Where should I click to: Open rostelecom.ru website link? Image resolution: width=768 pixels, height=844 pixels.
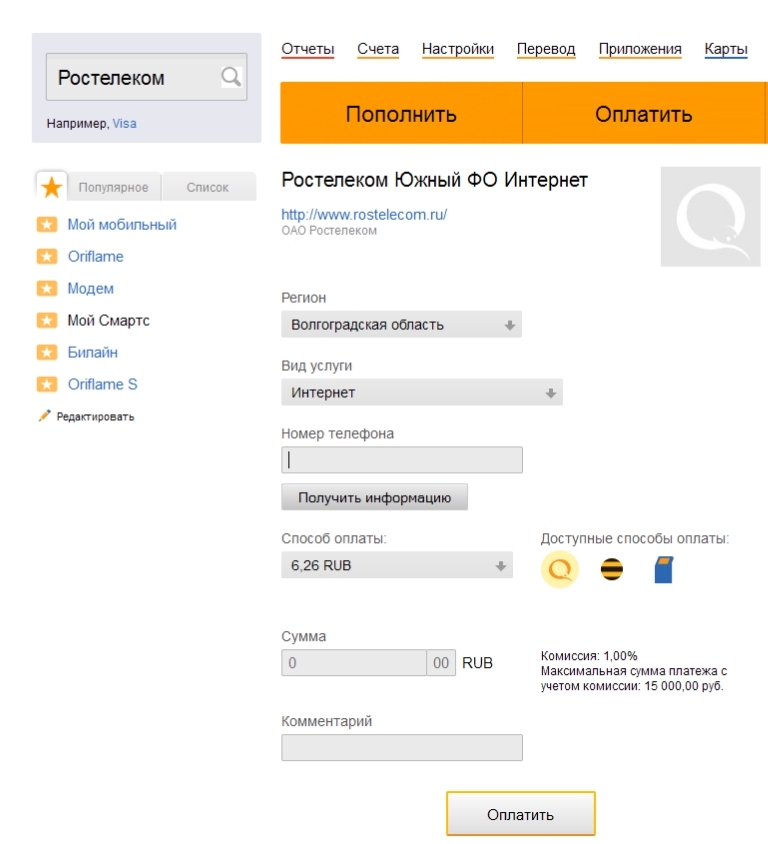364,214
